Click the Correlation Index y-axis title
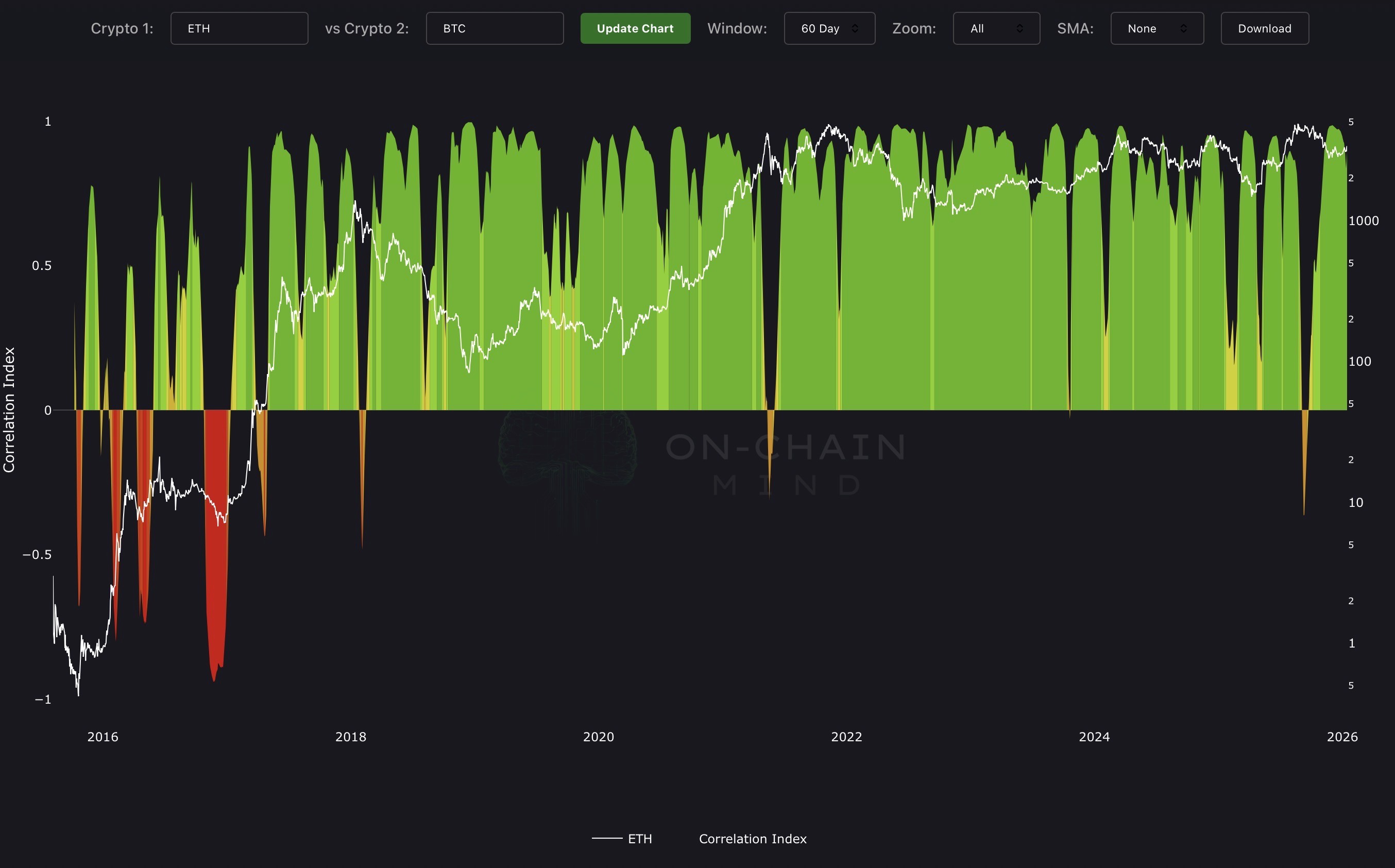The width and height of the screenshot is (1395, 868). tap(9, 410)
